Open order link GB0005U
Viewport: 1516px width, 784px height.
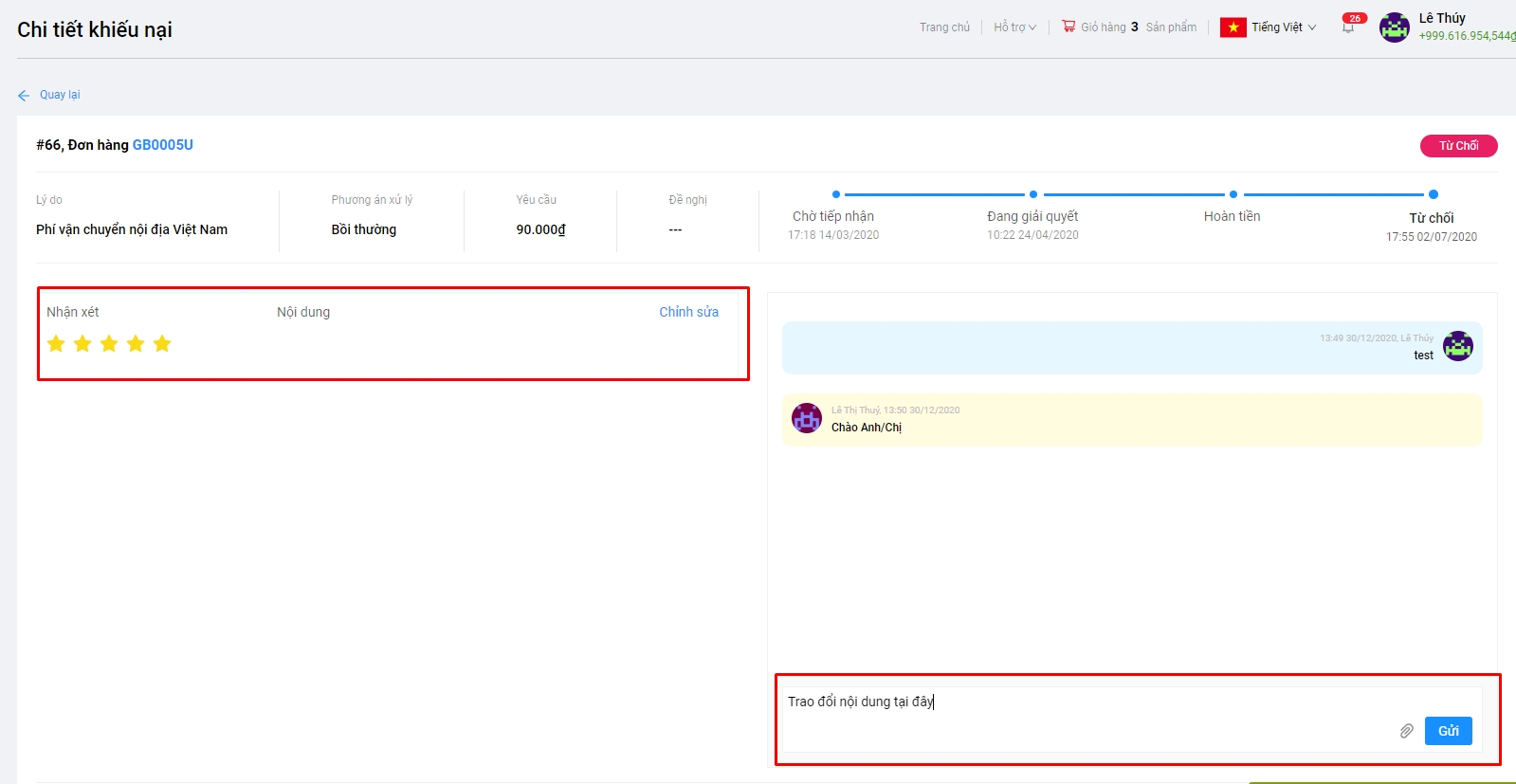(x=162, y=145)
